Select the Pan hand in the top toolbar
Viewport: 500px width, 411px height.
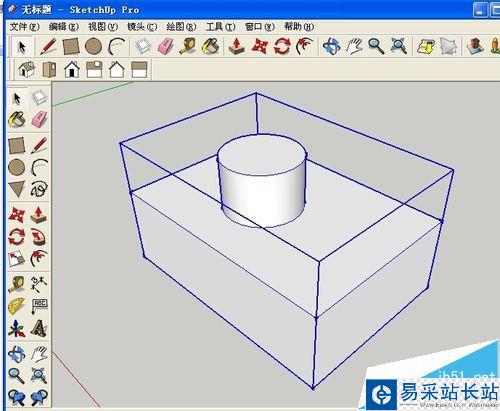coord(354,46)
